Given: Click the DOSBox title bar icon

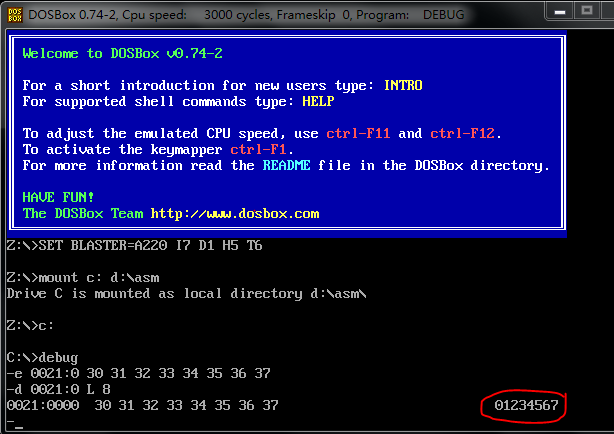Looking at the screenshot, I should pyautogui.click(x=15, y=15).
